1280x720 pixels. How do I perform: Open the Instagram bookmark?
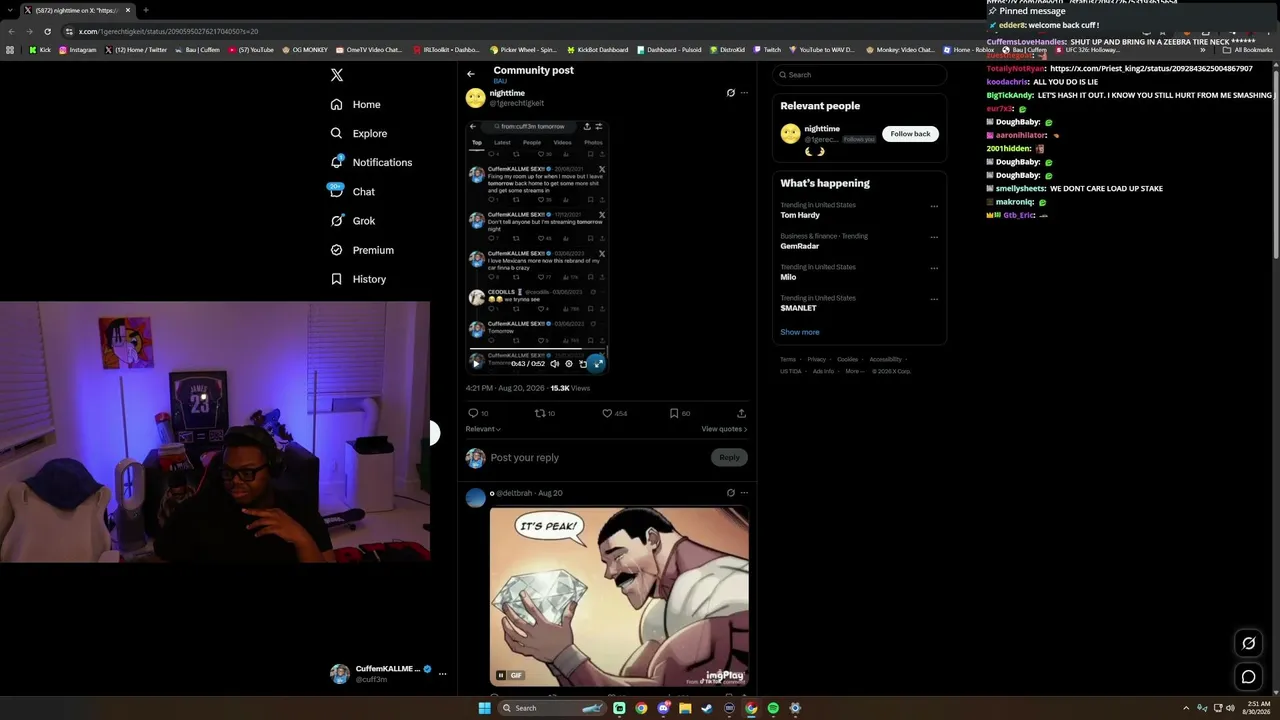[x=78, y=50]
